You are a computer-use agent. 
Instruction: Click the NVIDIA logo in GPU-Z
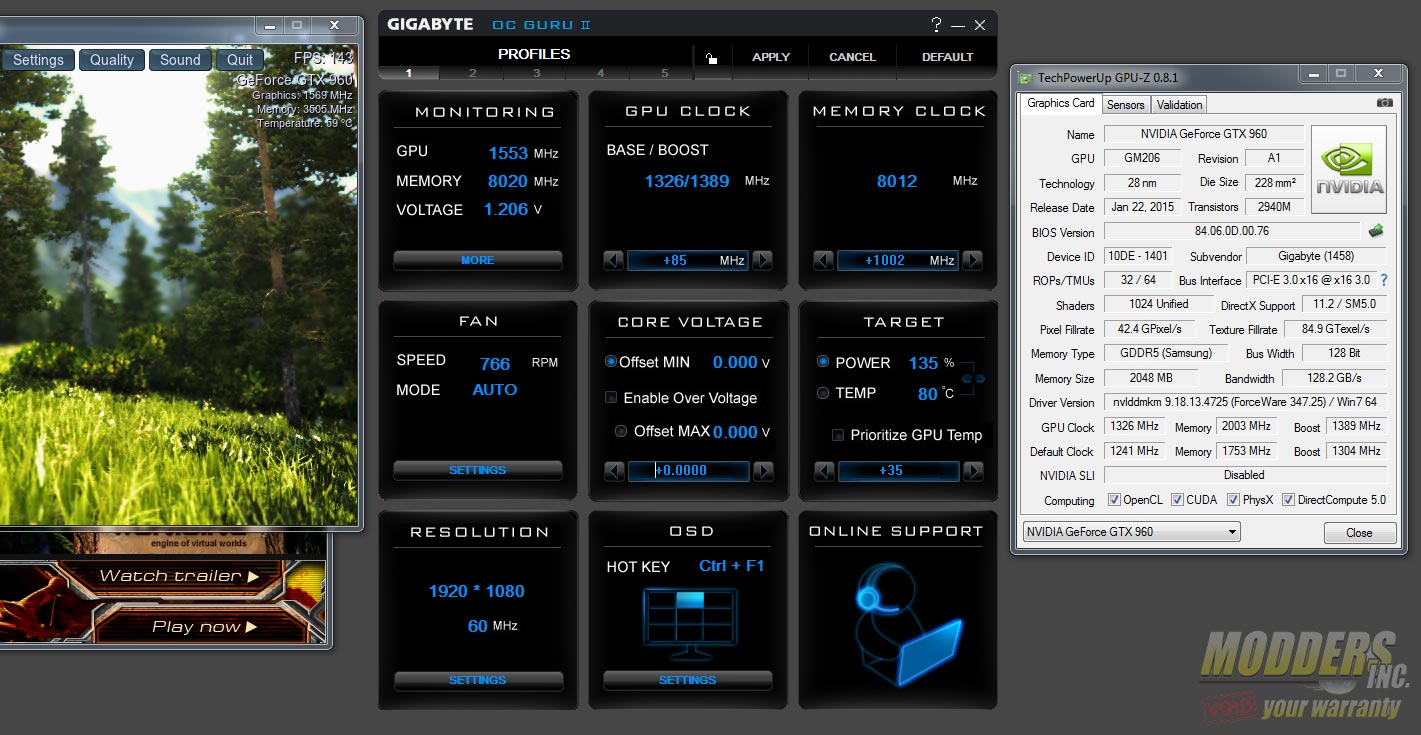coord(1349,170)
